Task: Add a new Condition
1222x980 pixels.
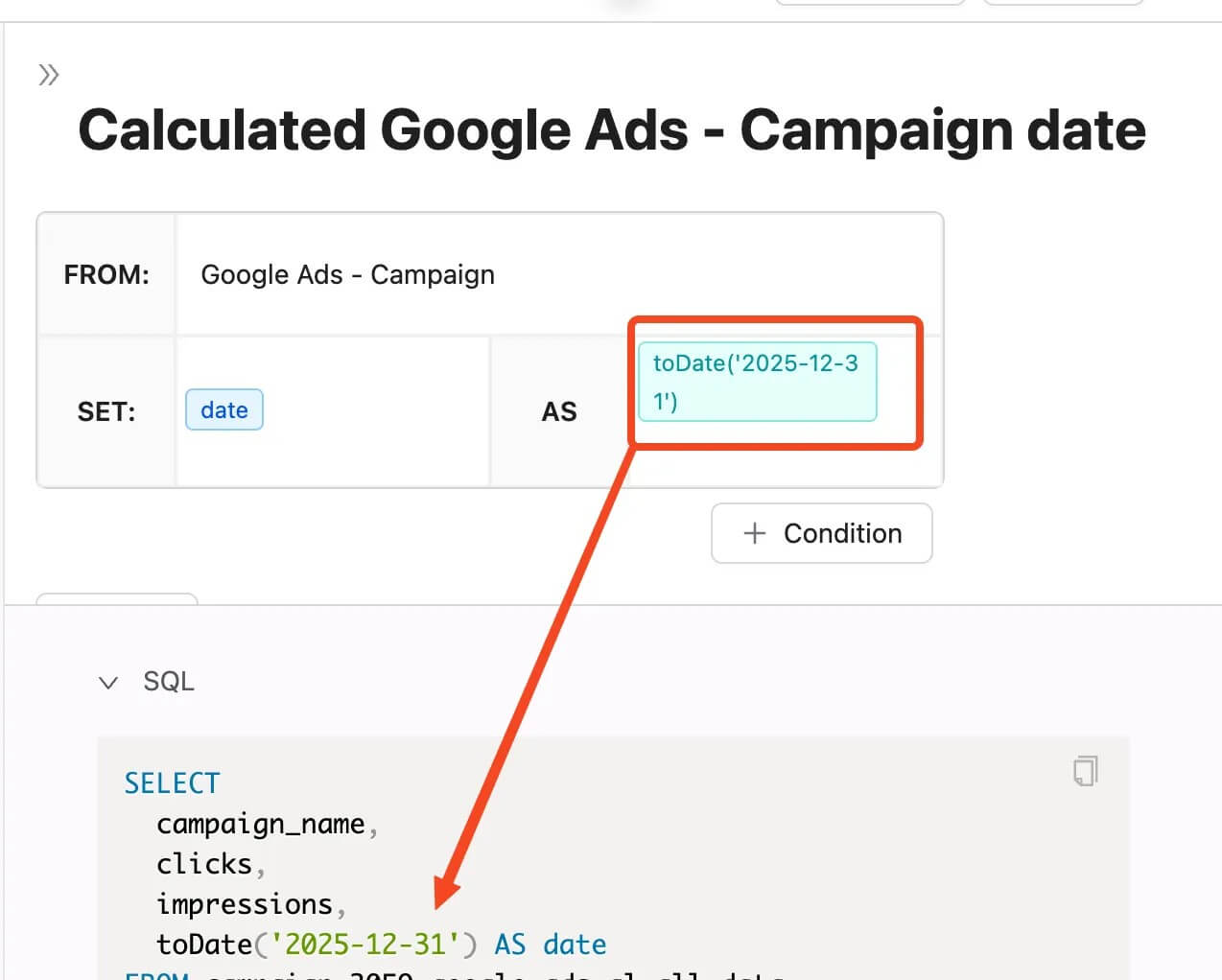Action: [x=822, y=533]
